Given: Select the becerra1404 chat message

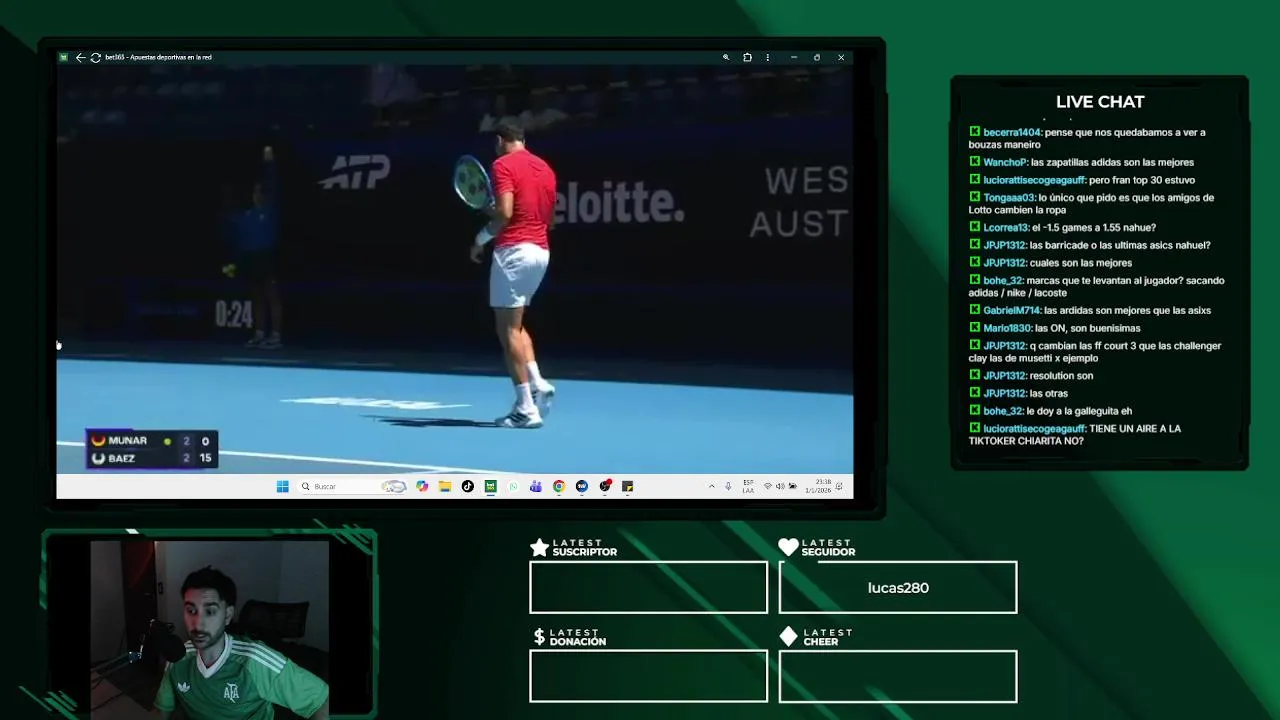Looking at the screenshot, I should point(1087,138).
